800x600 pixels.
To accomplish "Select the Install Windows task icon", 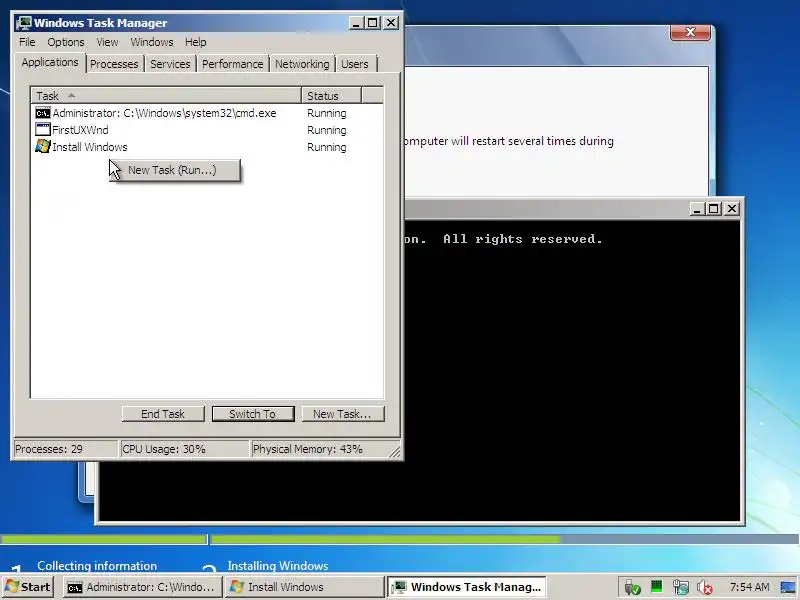I will (43, 146).
